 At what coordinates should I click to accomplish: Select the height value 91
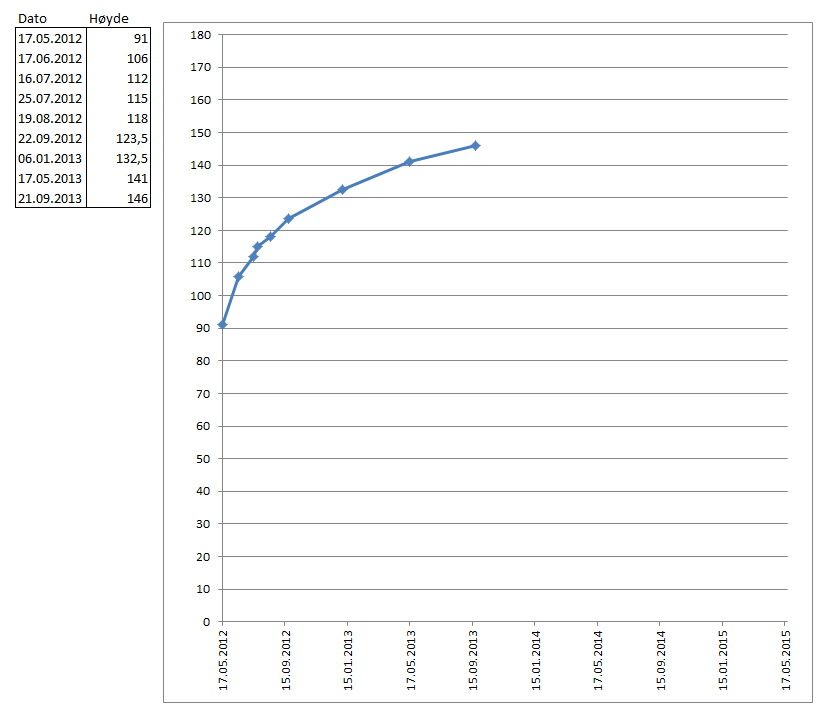point(141,39)
